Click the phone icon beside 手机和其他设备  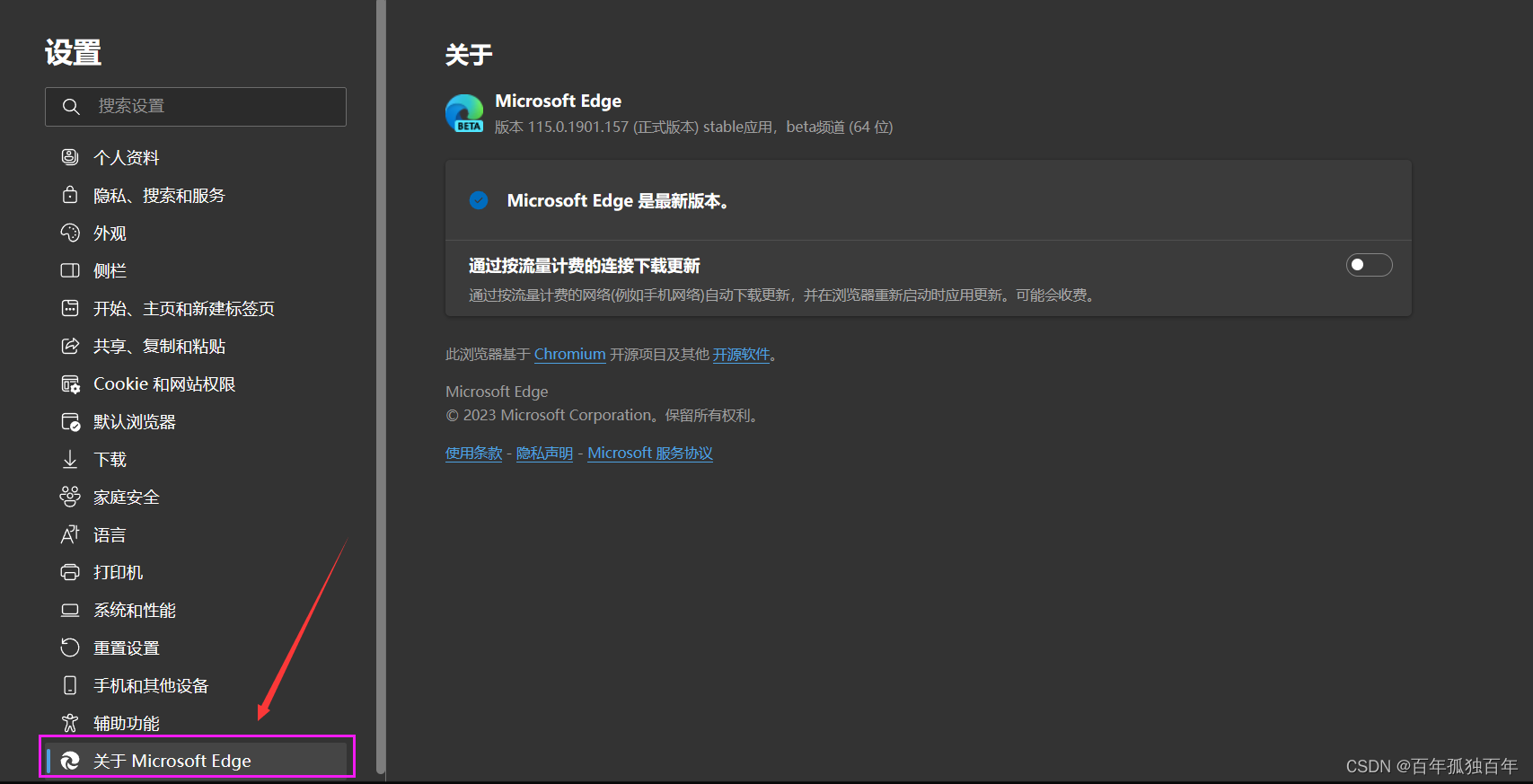(x=70, y=685)
